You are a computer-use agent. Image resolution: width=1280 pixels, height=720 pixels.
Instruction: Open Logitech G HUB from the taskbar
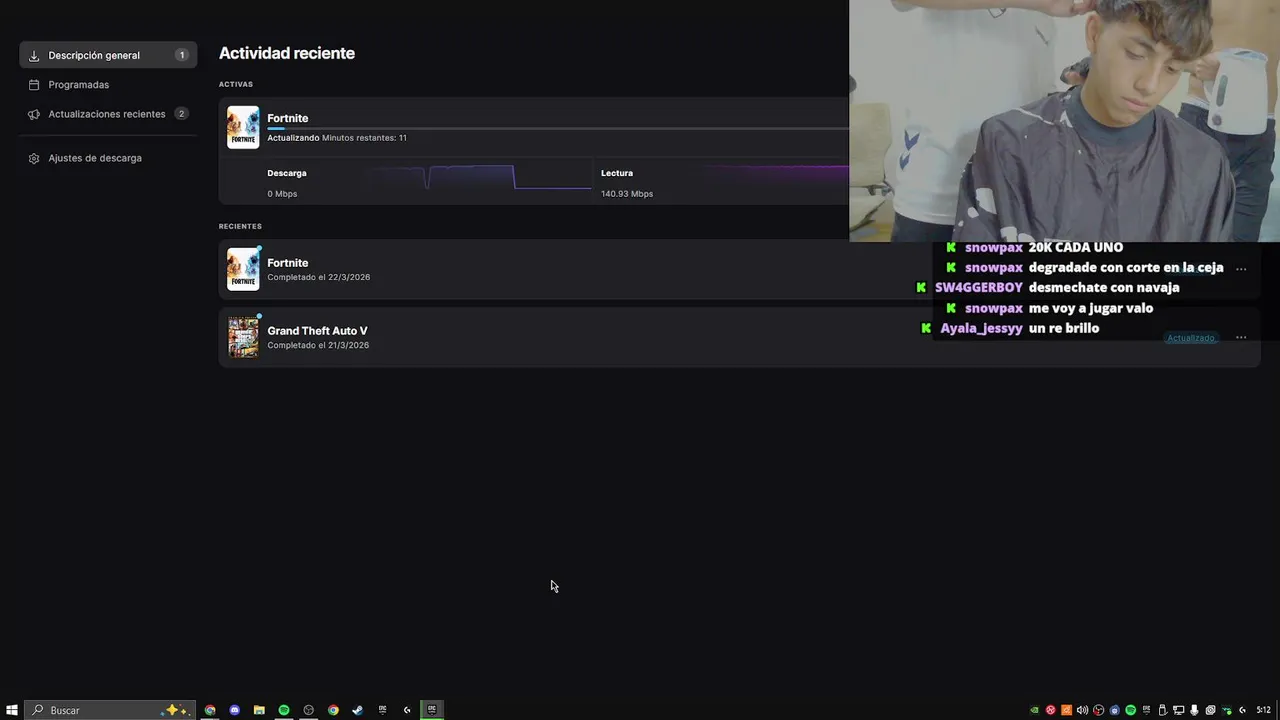tap(407, 710)
